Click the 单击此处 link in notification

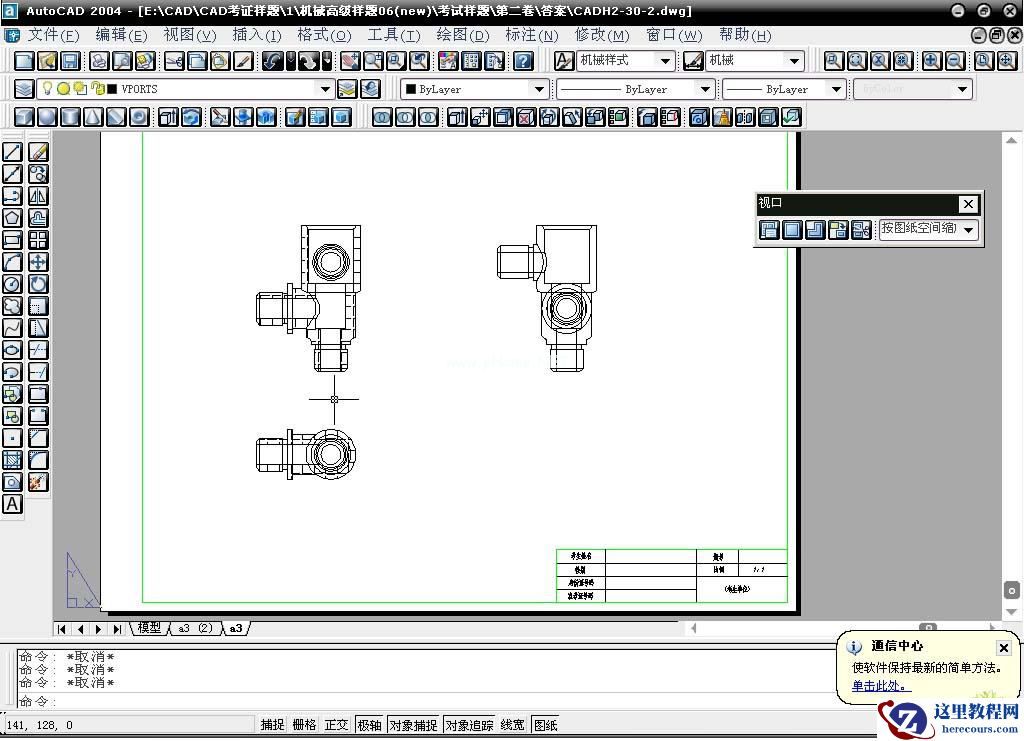(x=881, y=686)
